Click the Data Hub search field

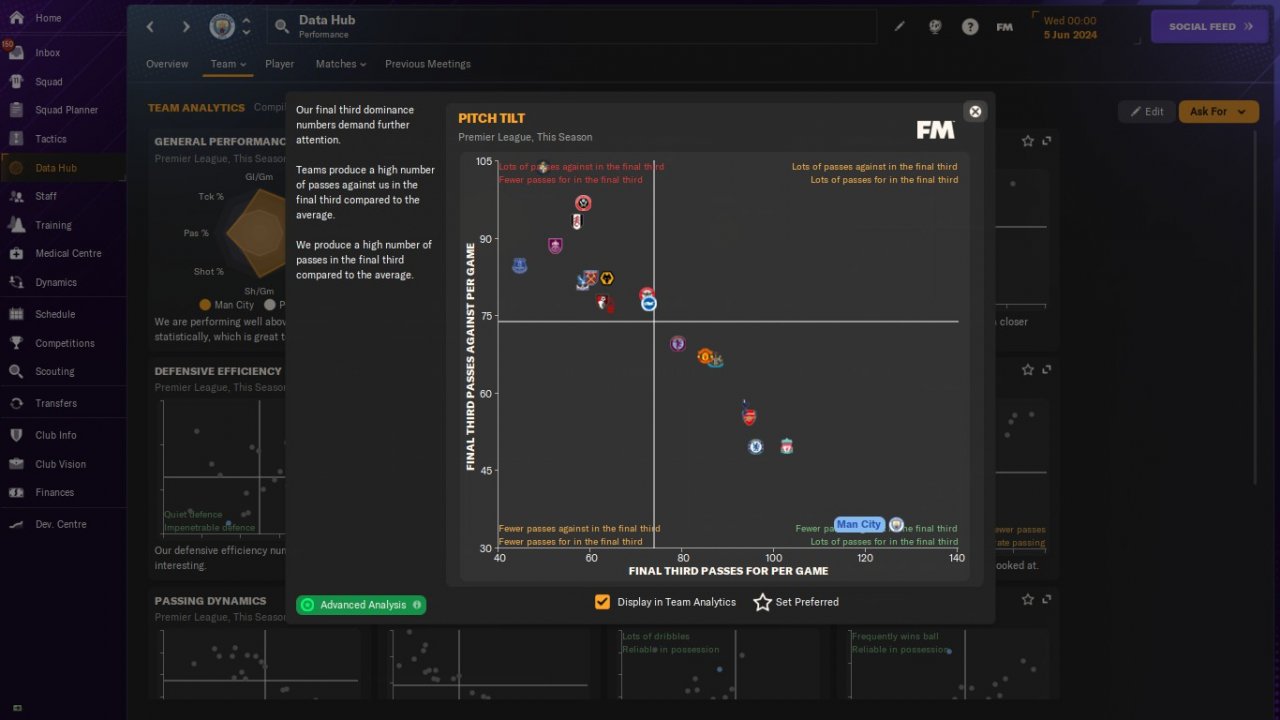tap(571, 27)
